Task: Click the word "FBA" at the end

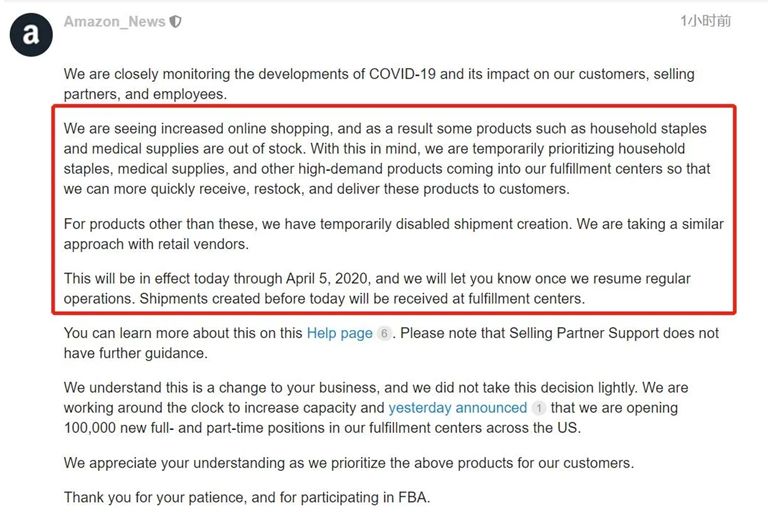Action: 412,497
